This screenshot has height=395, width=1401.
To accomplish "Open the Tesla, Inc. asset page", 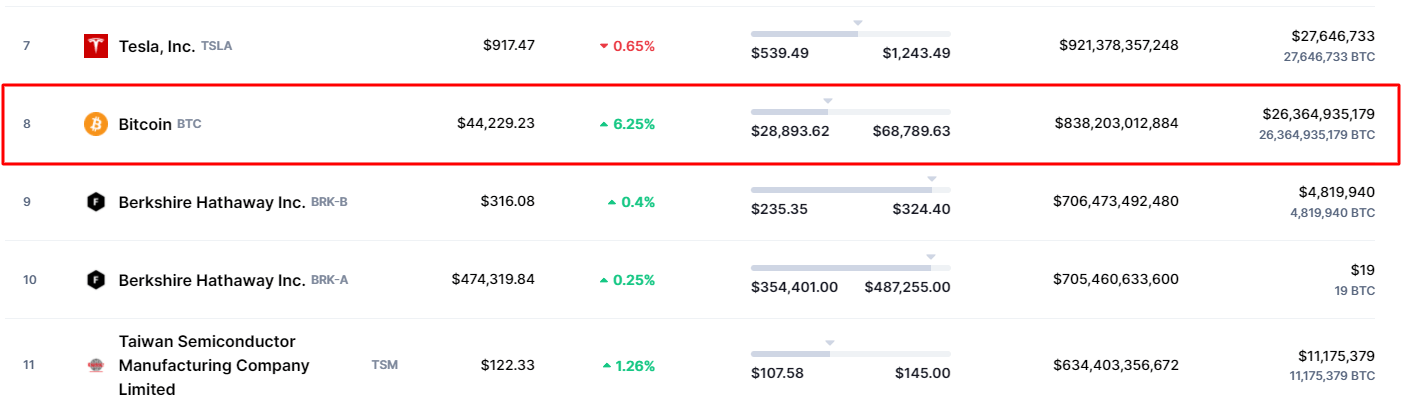I will click(x=157, y=46).
